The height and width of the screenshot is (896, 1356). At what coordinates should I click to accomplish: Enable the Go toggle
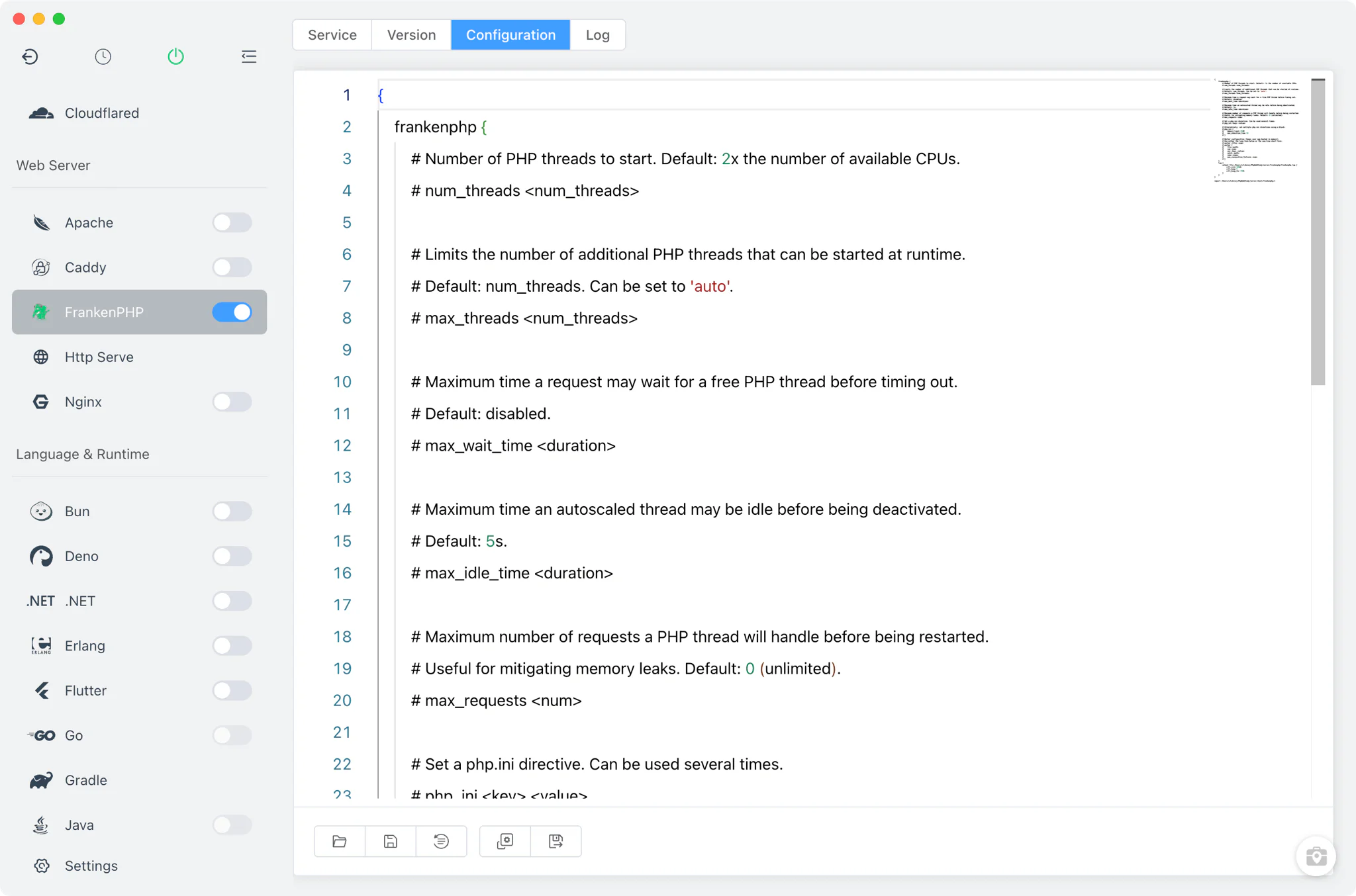[232, 735]
